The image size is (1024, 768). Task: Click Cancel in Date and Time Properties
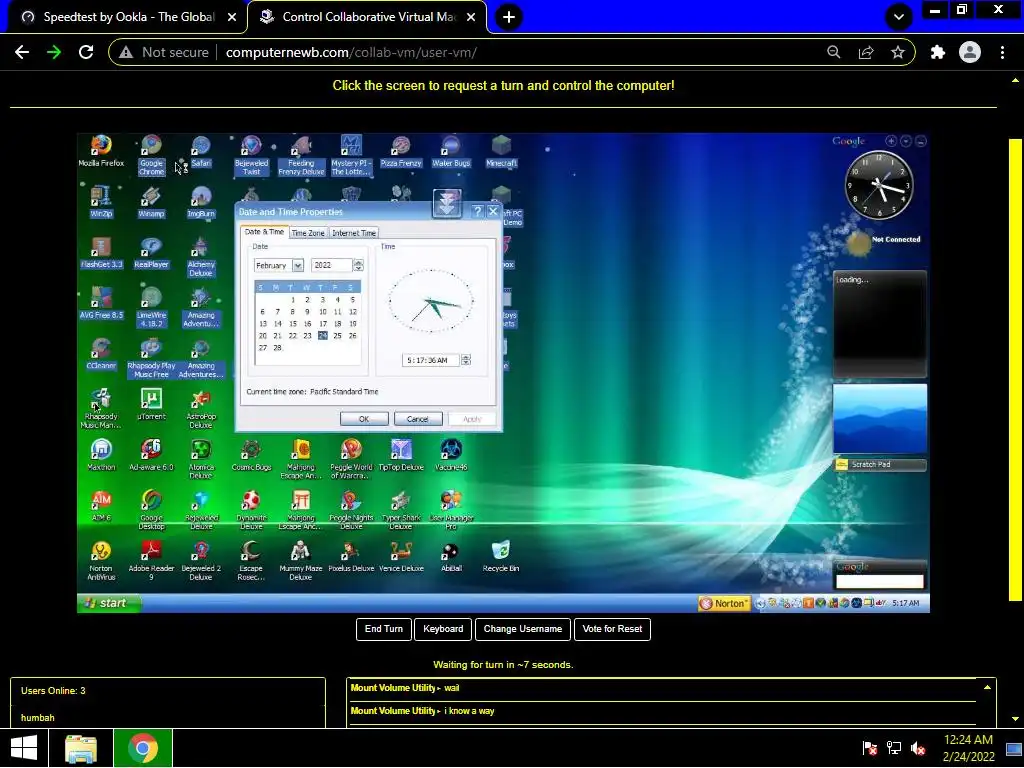tap(418, 419)
